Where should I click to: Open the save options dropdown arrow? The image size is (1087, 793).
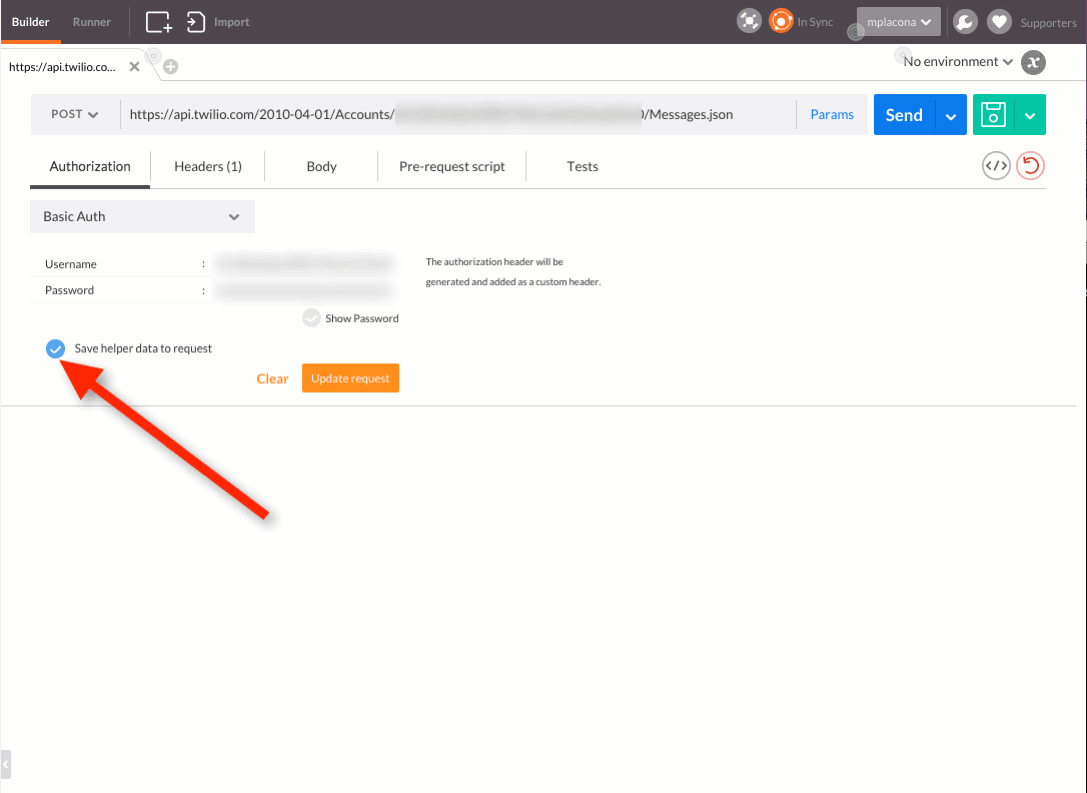[x=1030, y=116]
